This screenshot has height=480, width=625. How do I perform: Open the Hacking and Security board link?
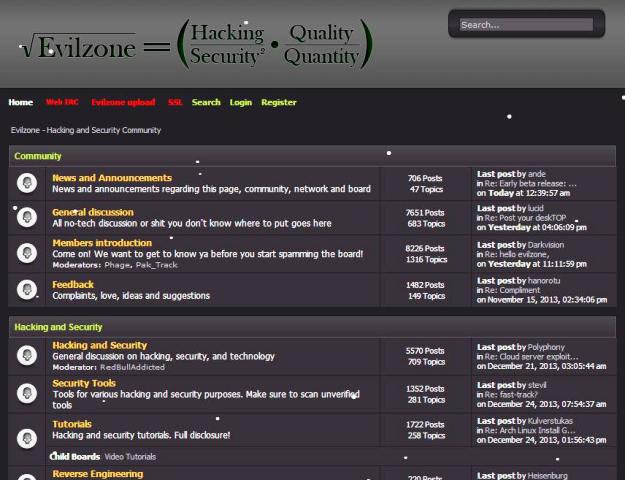pos(100,345)
